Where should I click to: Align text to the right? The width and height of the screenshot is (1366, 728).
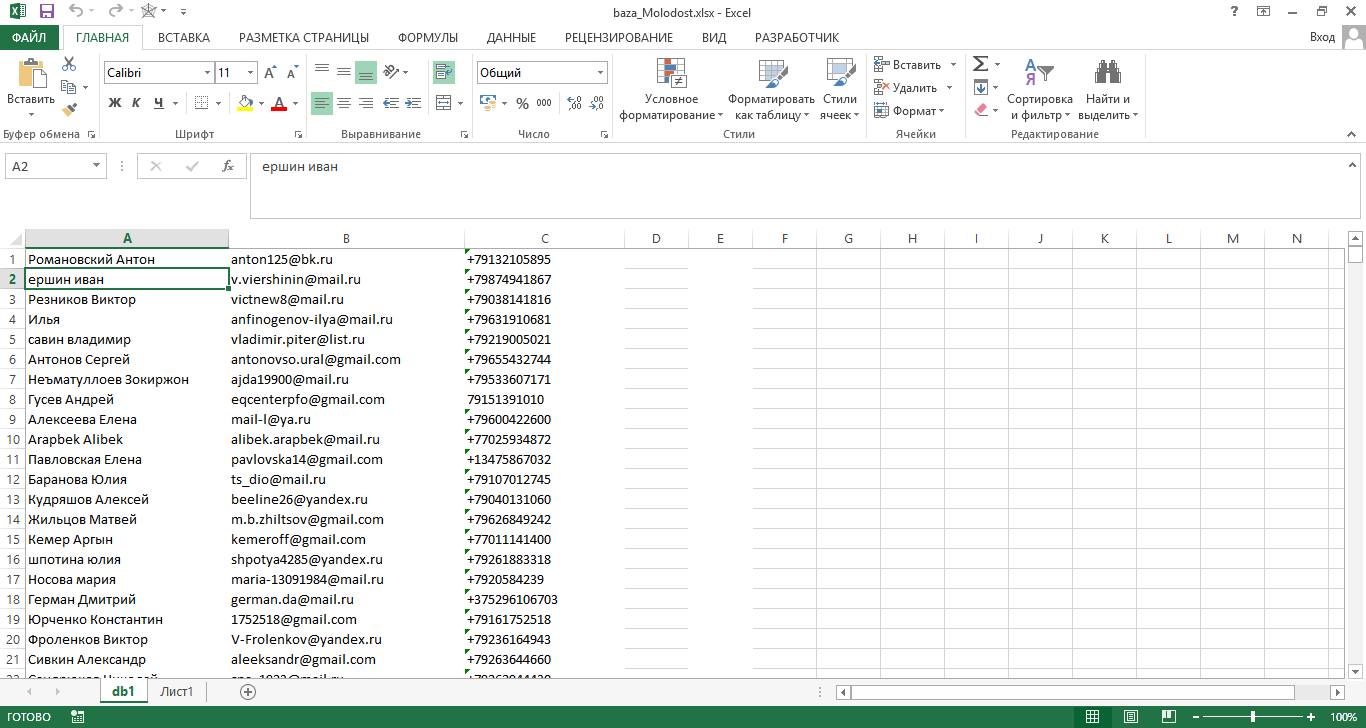[x=366, y=103]
